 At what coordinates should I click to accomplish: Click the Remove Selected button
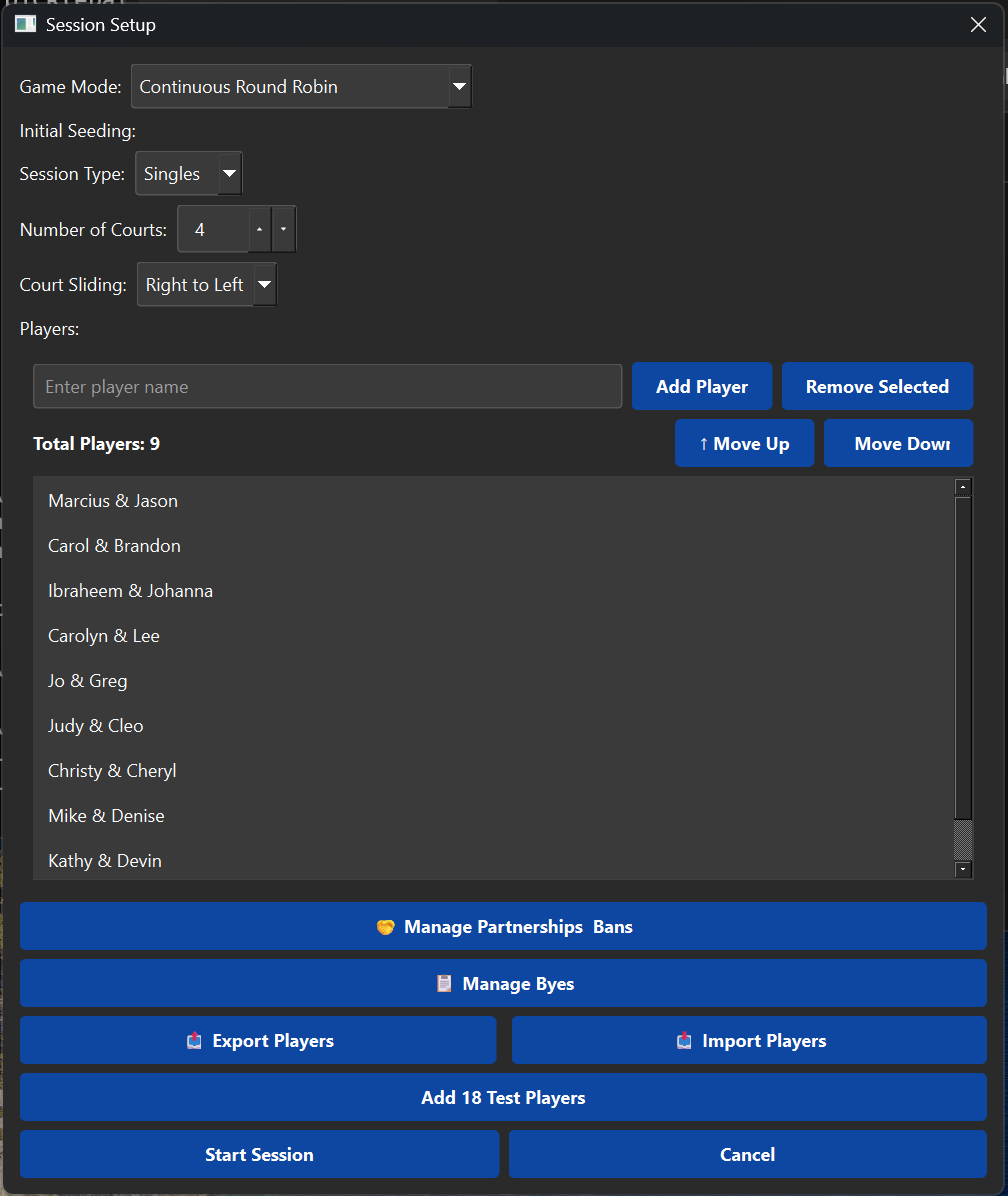click(877, 386)
